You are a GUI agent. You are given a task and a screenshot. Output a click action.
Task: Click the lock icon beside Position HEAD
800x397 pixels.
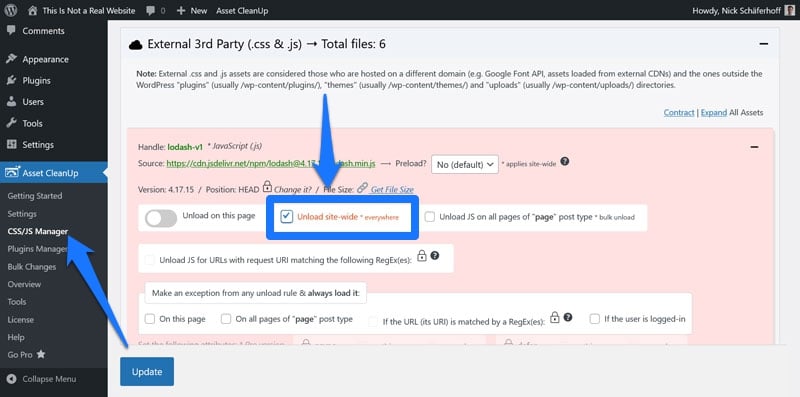[267, 187]
